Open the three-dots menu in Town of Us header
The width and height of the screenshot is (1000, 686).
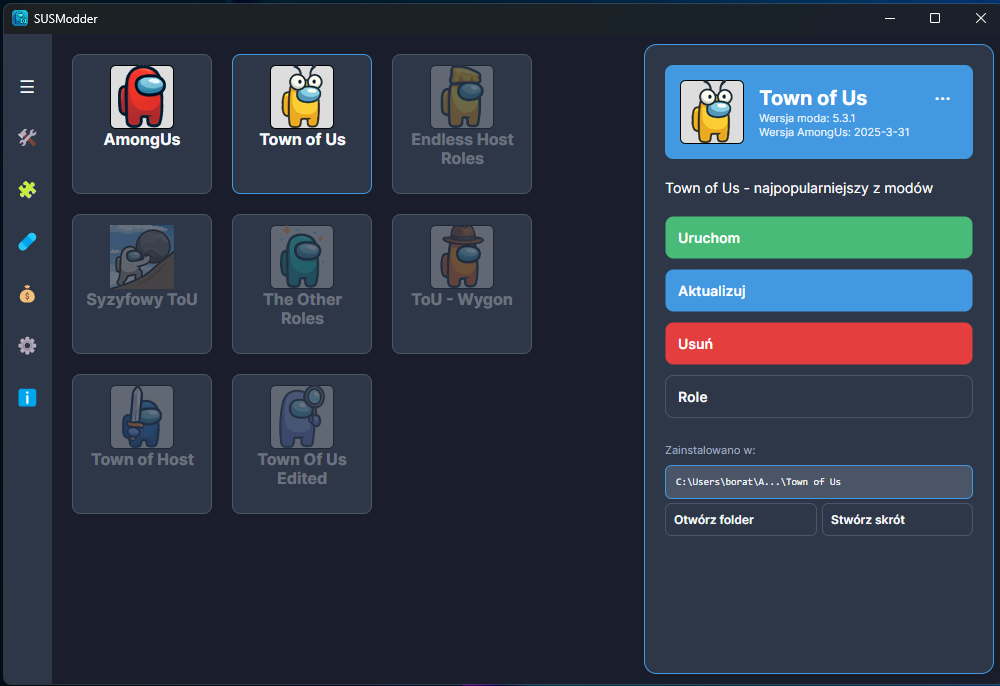(942, 99)
